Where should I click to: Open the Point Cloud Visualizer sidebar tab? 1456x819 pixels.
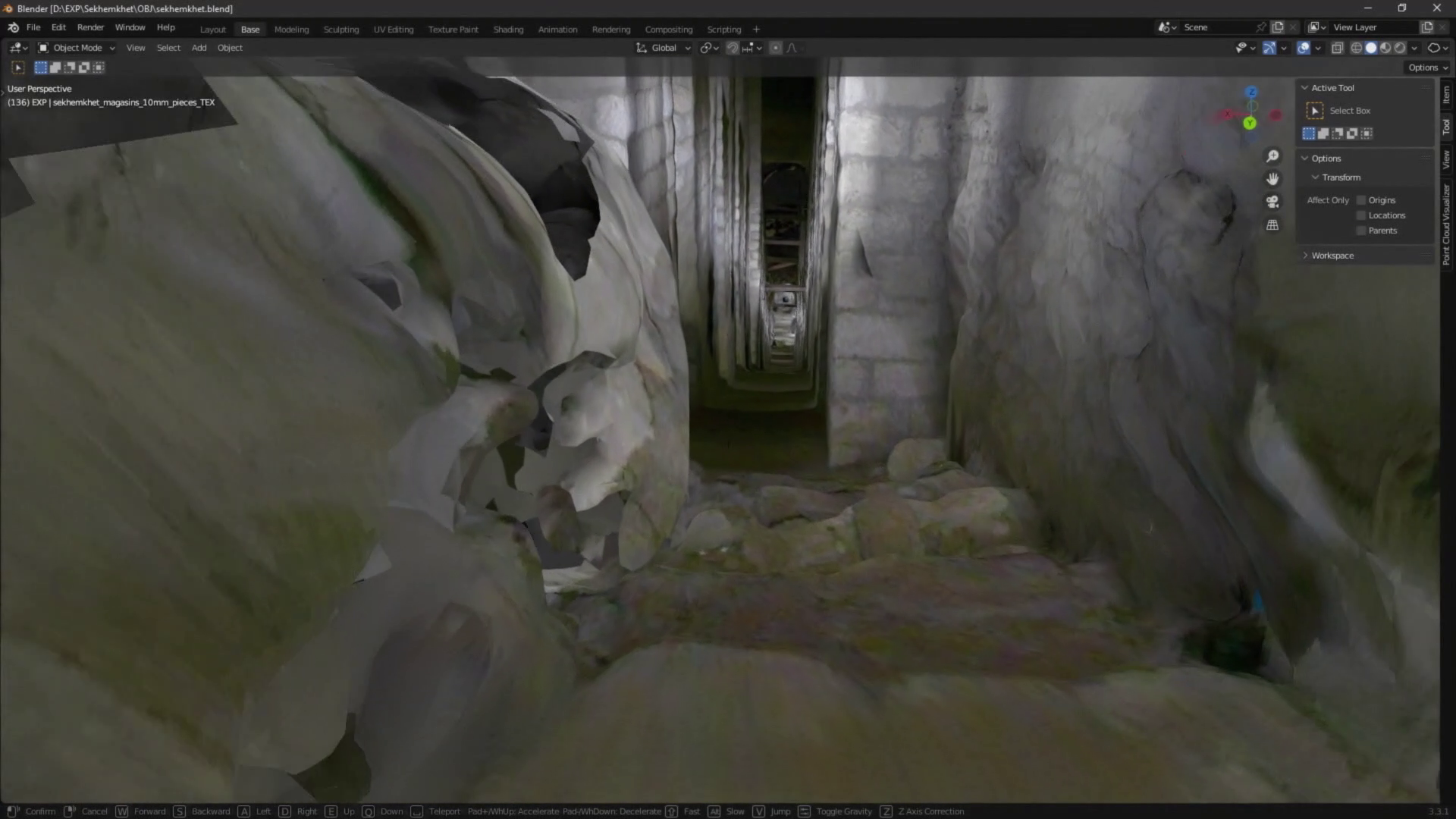[1446, 224]
